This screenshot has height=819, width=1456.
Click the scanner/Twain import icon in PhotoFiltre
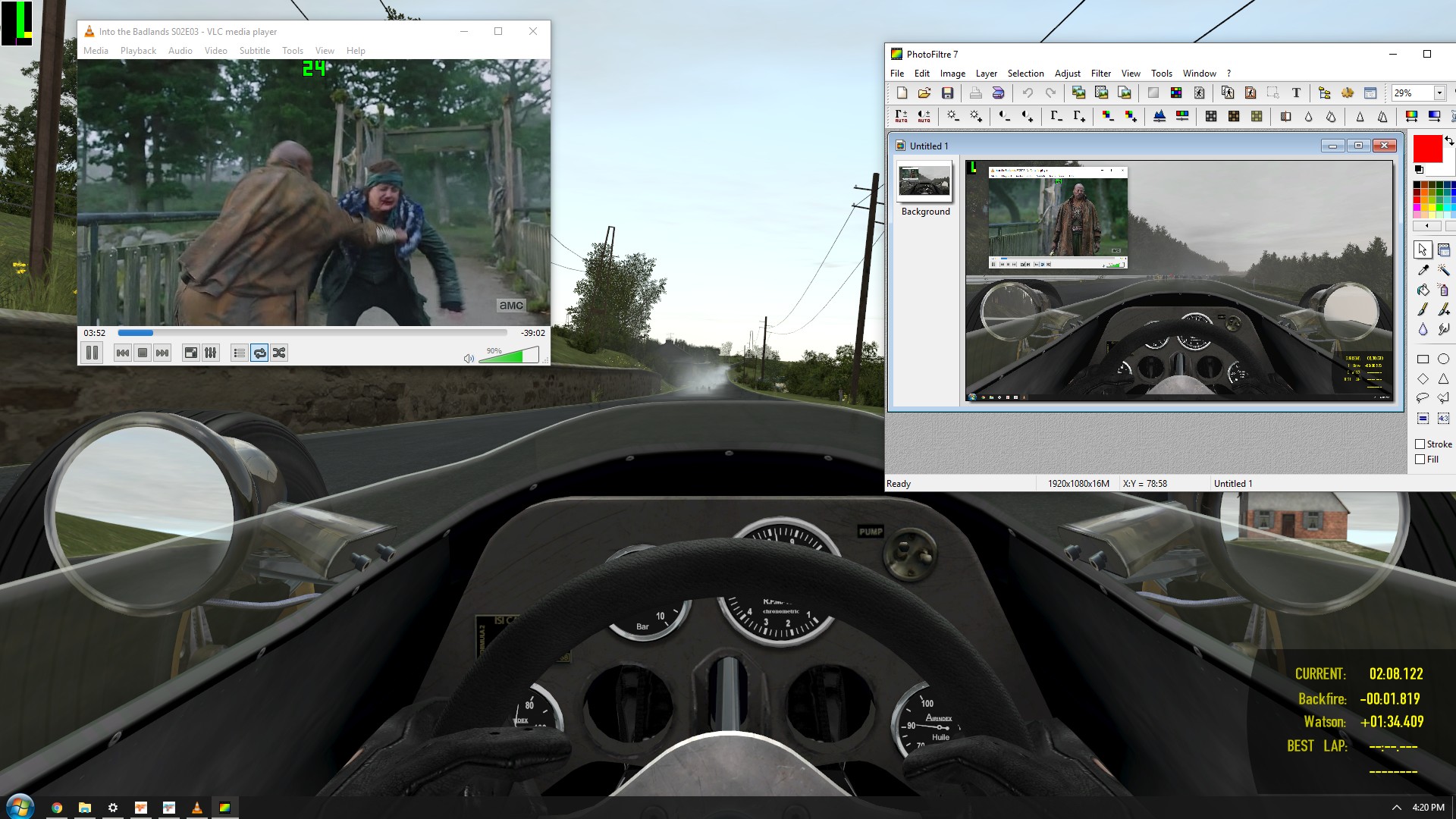[998, 93]
